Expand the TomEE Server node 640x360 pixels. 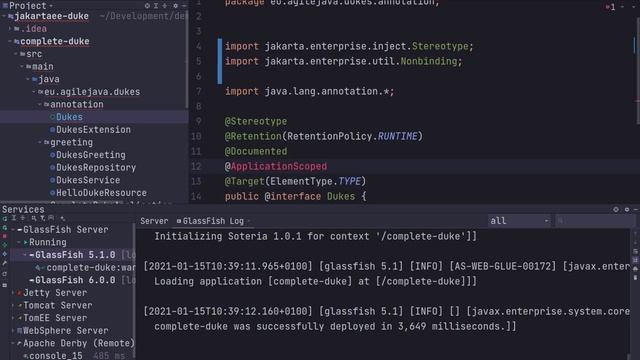click(x=13, y=318)
